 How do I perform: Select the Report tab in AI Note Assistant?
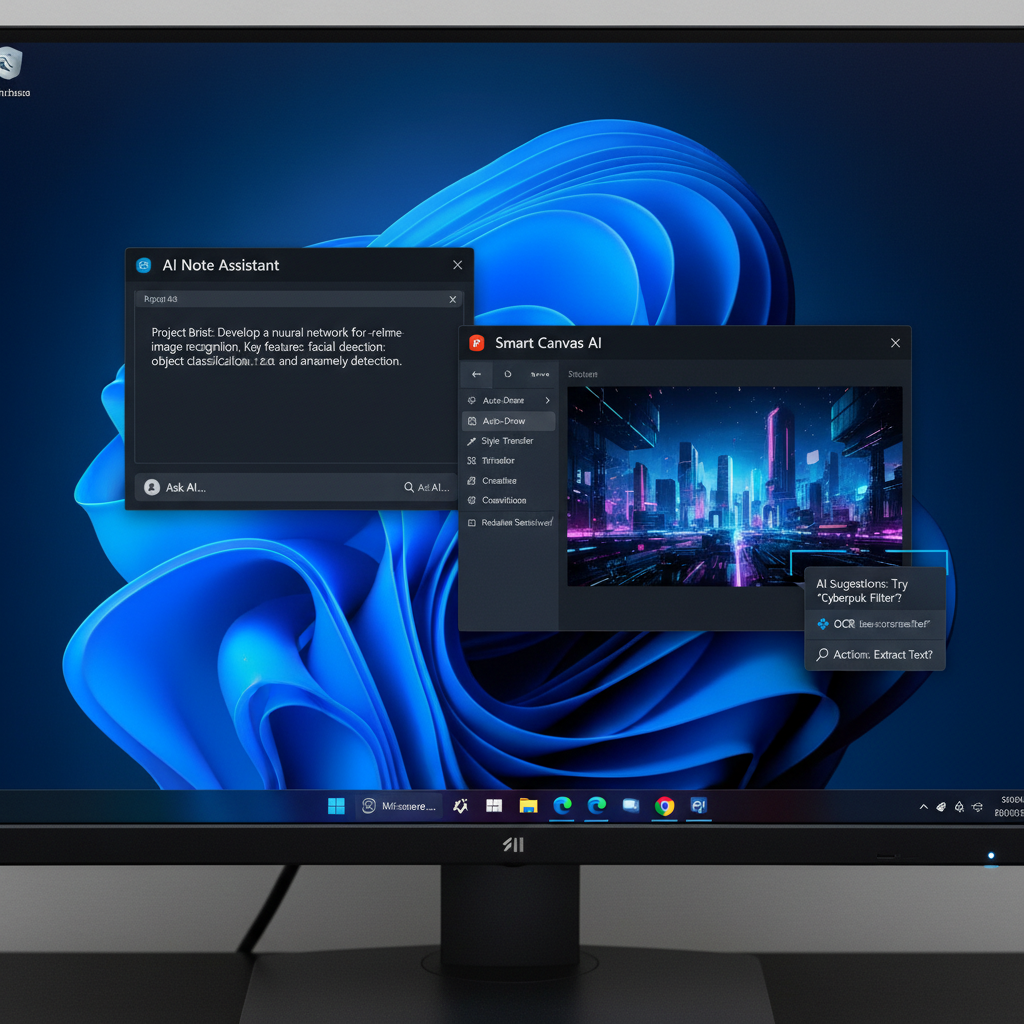tap(299, 299)
